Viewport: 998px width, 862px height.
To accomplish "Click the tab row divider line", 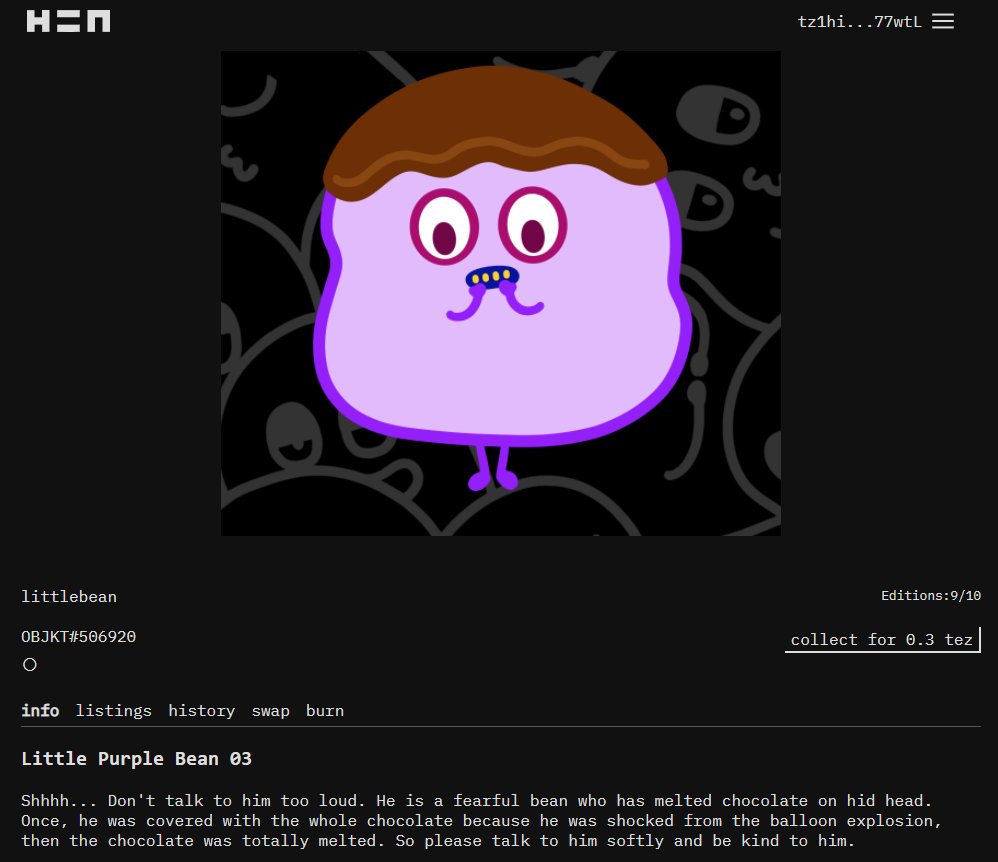I will click(x=500, y=727).
